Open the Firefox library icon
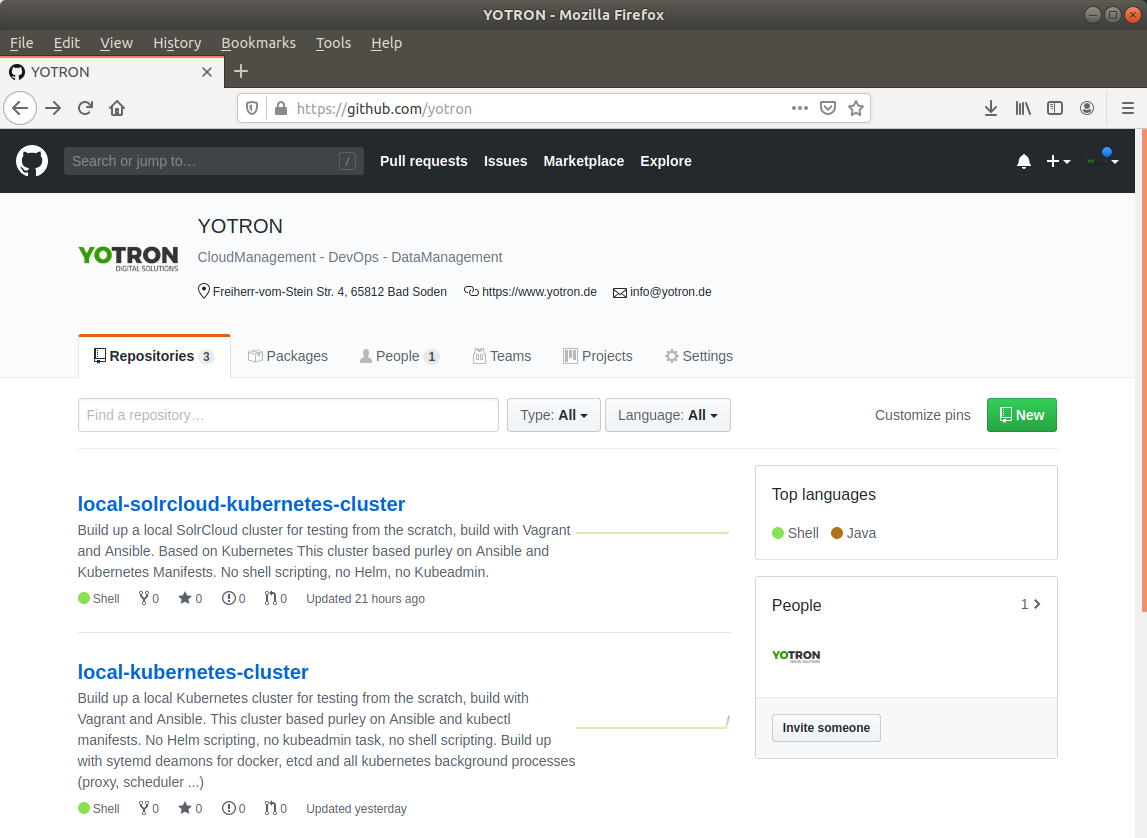This screenshot has width=1147, height=838. [1023, 108]
